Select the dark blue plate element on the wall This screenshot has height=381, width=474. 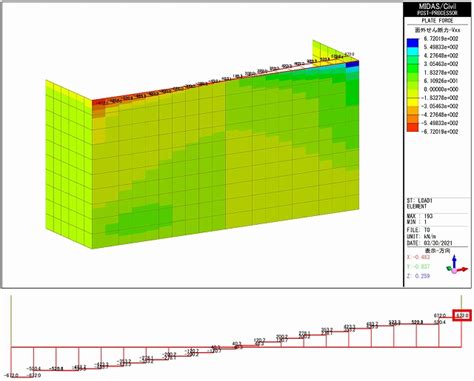point(352,64)
